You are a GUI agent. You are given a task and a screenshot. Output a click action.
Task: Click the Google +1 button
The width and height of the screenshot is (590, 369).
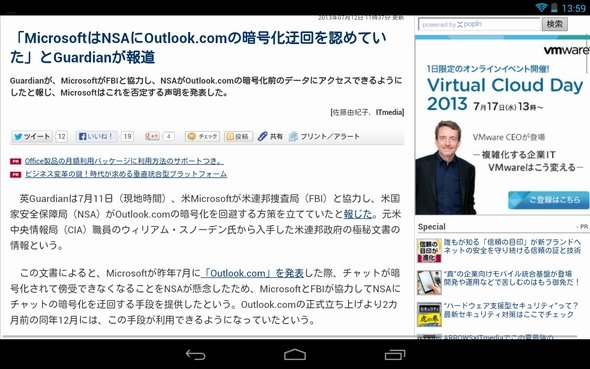pyautogui.click(x=152, y=136)
